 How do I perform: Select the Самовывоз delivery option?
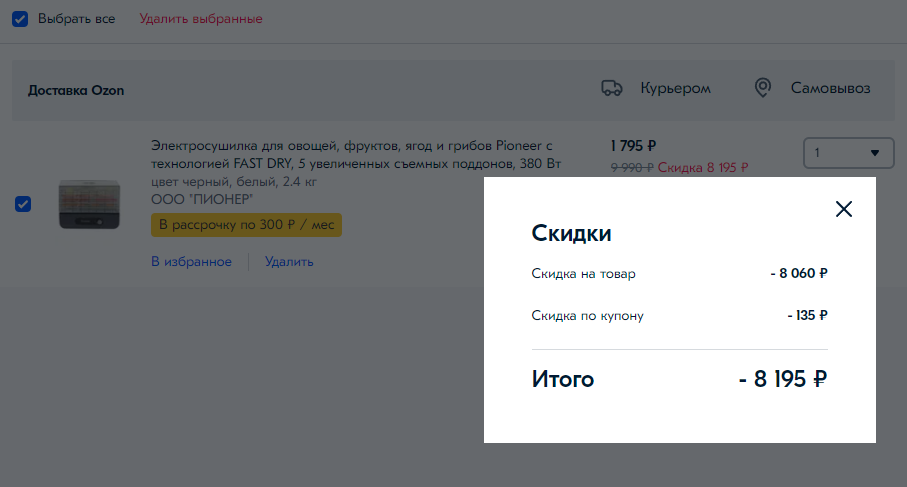830,88
